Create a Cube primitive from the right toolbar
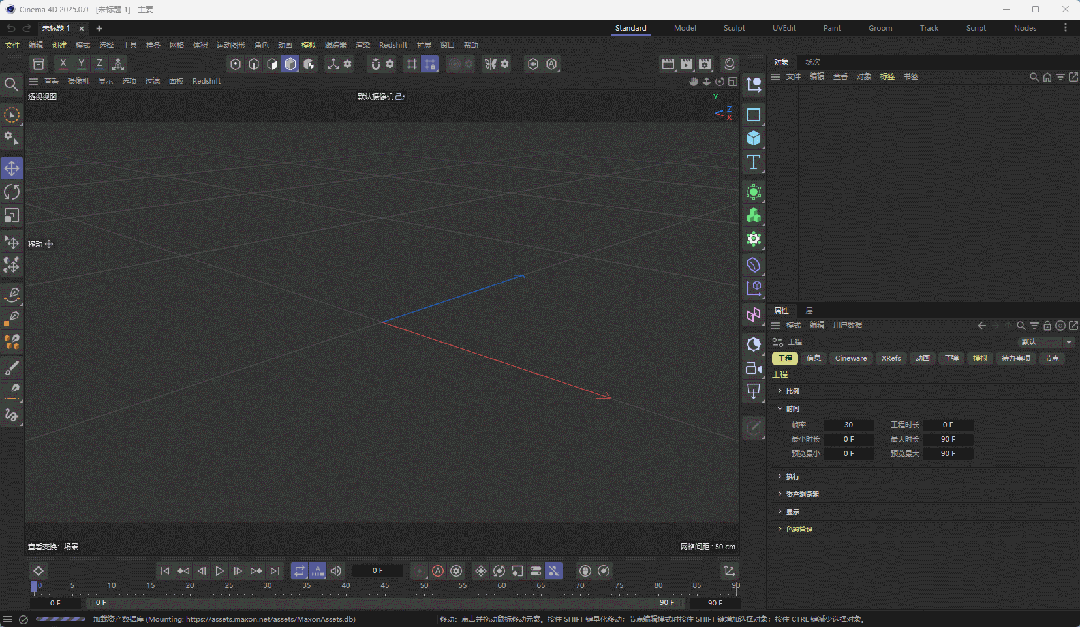Viewport: 1080px width, 627px height. (754, 139)
